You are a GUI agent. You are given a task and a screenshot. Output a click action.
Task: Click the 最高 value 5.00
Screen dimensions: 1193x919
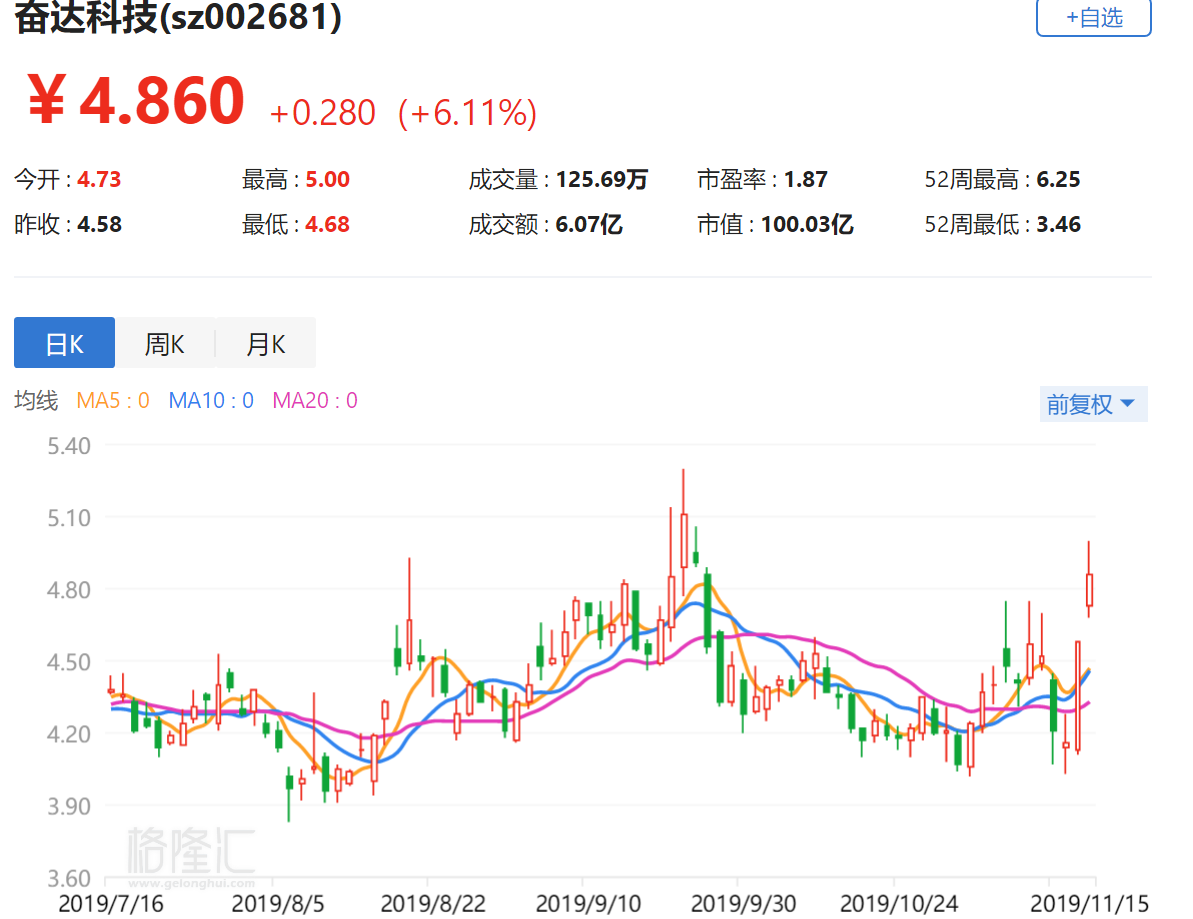[327, 180]
